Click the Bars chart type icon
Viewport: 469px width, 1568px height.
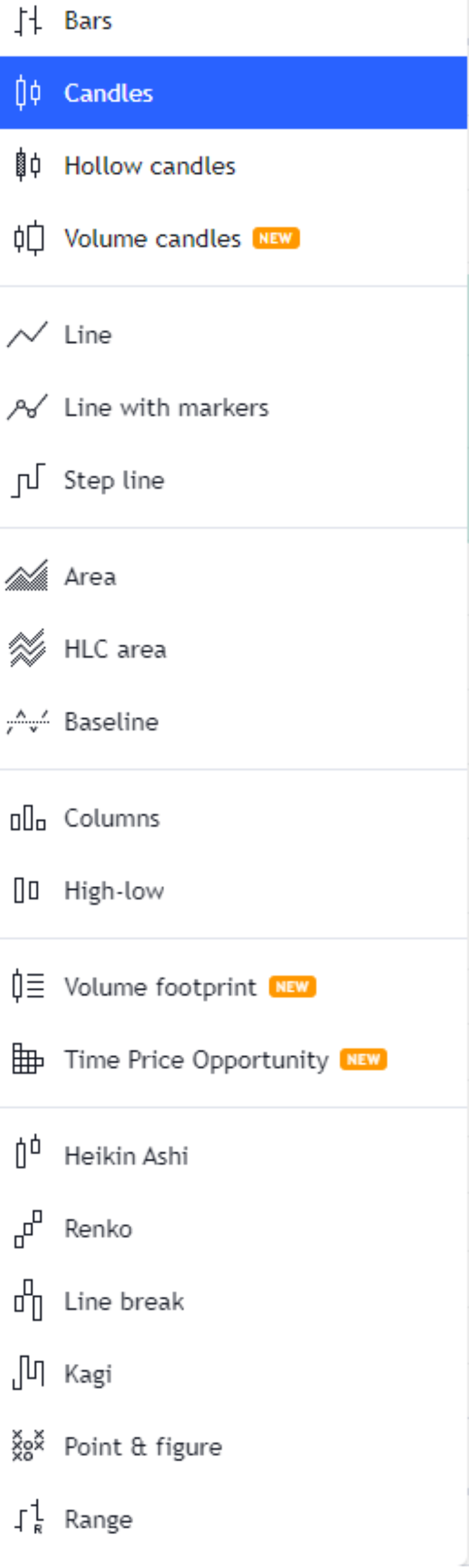point(28,21)
